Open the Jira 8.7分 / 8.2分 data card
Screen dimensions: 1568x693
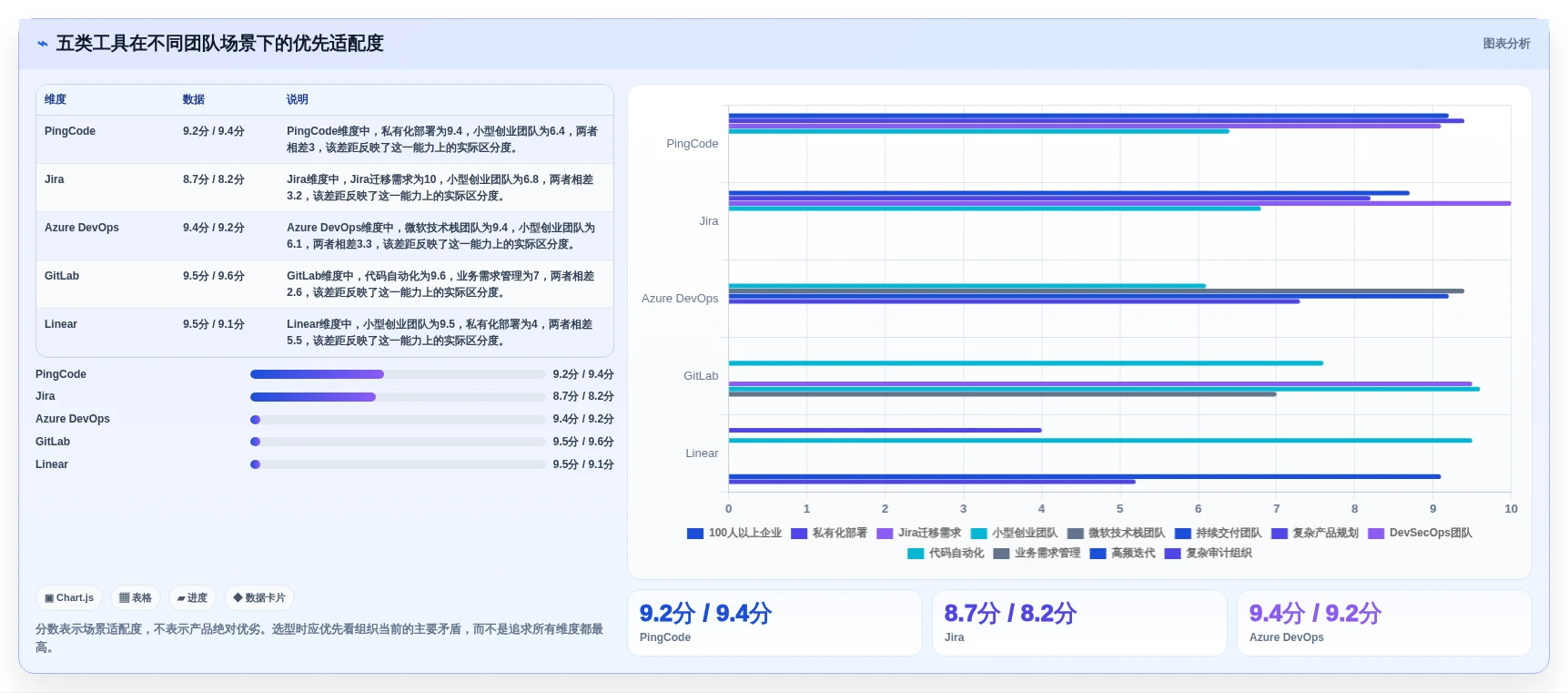click(x=1079, y=623)
